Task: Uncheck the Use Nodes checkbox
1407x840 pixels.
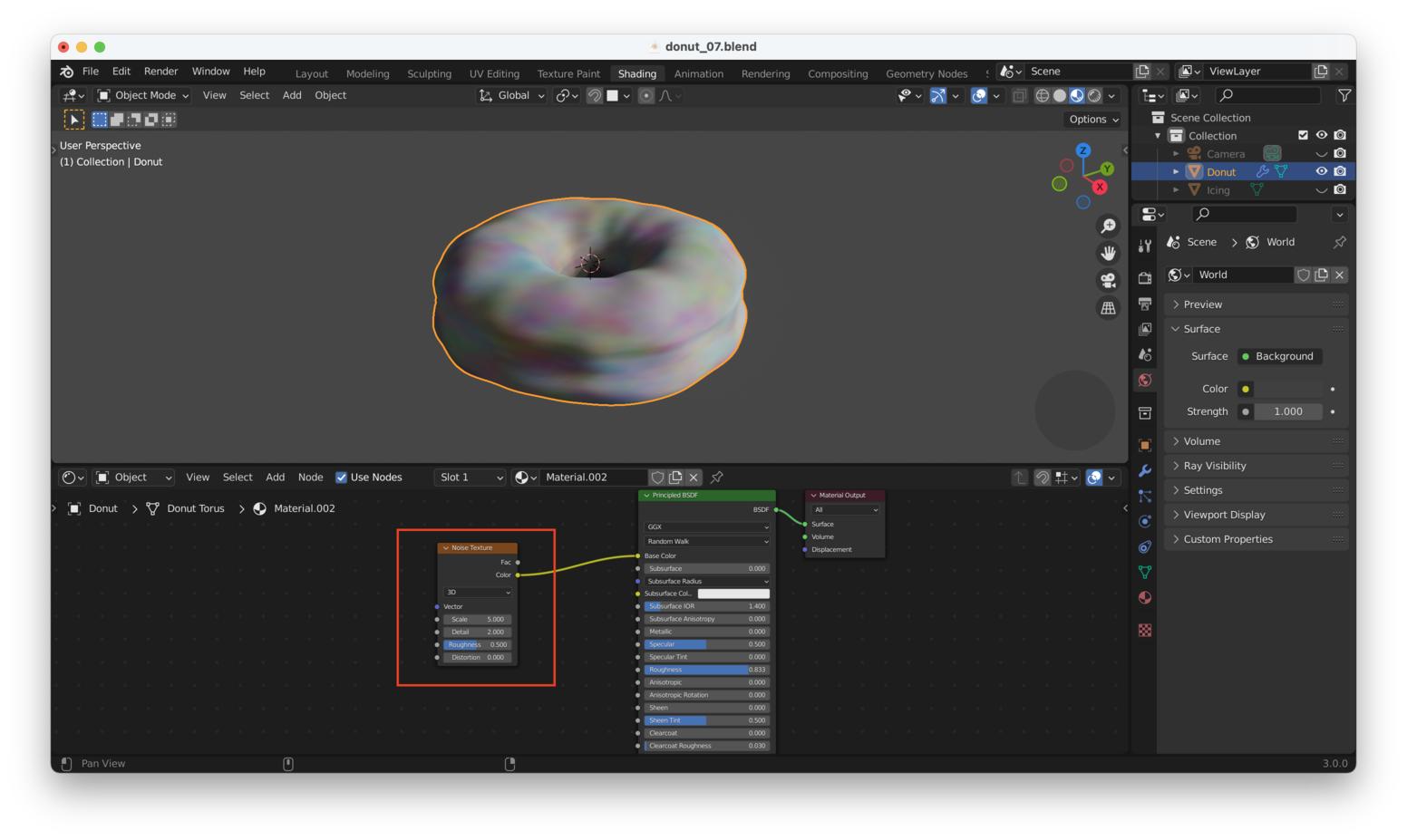Action: pyautogui.click(x=342, y=478)
